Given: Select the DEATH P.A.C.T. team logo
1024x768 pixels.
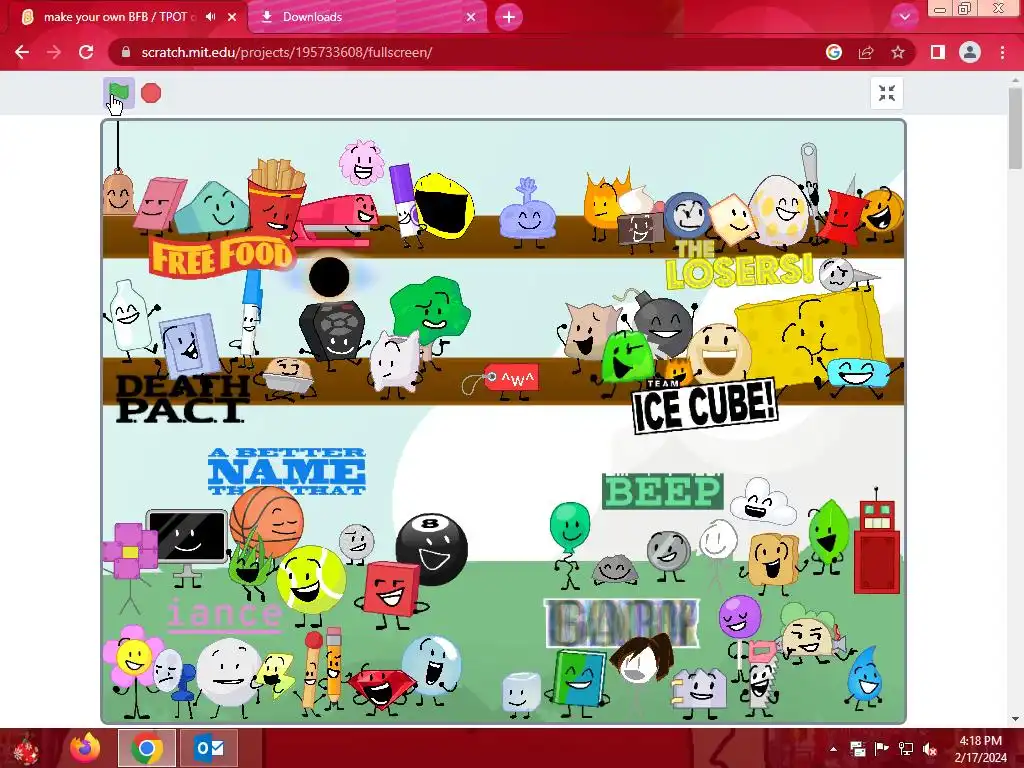Looking at the screenshot, I should 182,398.
